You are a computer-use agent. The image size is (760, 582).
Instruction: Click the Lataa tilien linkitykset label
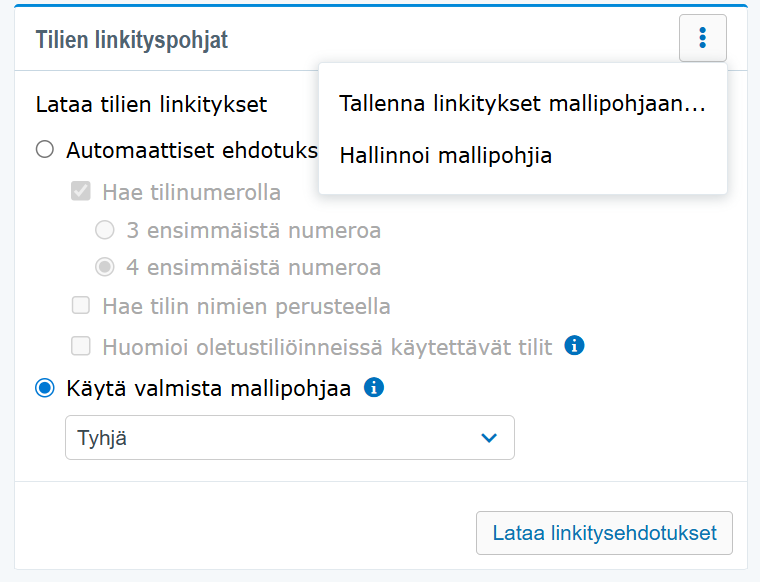pyautogui.click(x=151, y=104)
